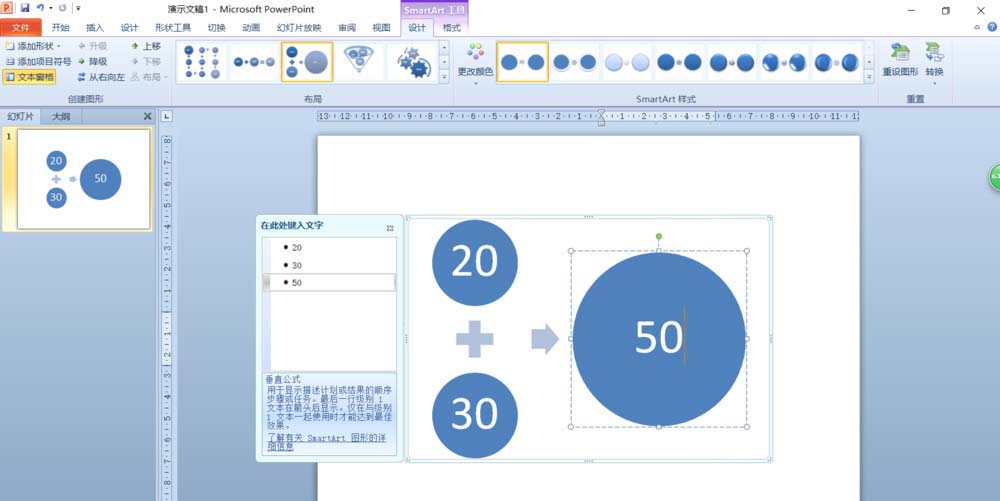
Task: Switch to the 幻灯片 pane tab
Action: coord(20,117)
